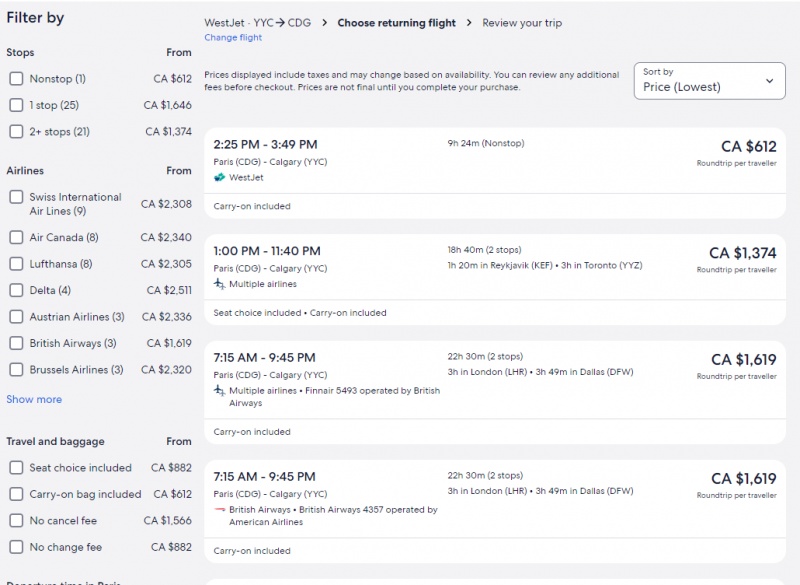
Task: Click the prices include taxes disclaimer text
Action: pos(412,81)
